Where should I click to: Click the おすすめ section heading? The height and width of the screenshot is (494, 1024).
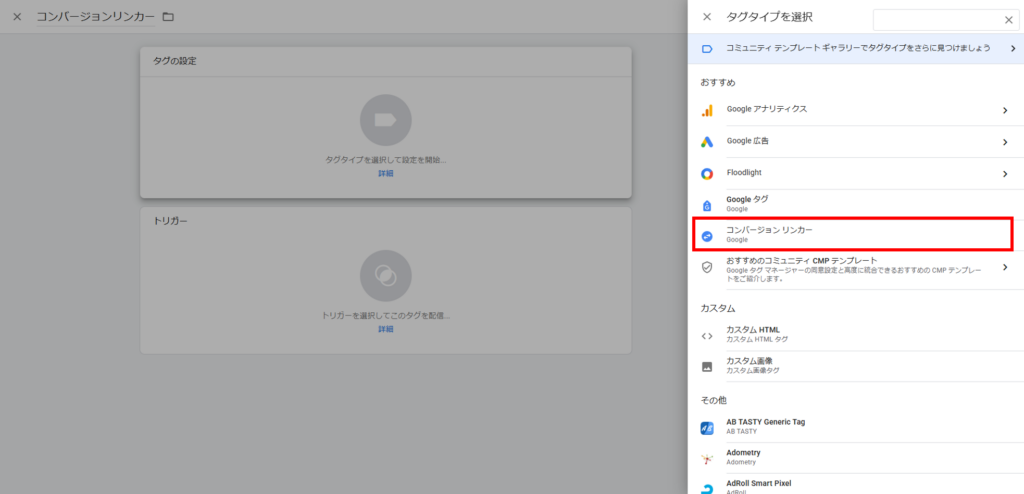click(718, 83)
